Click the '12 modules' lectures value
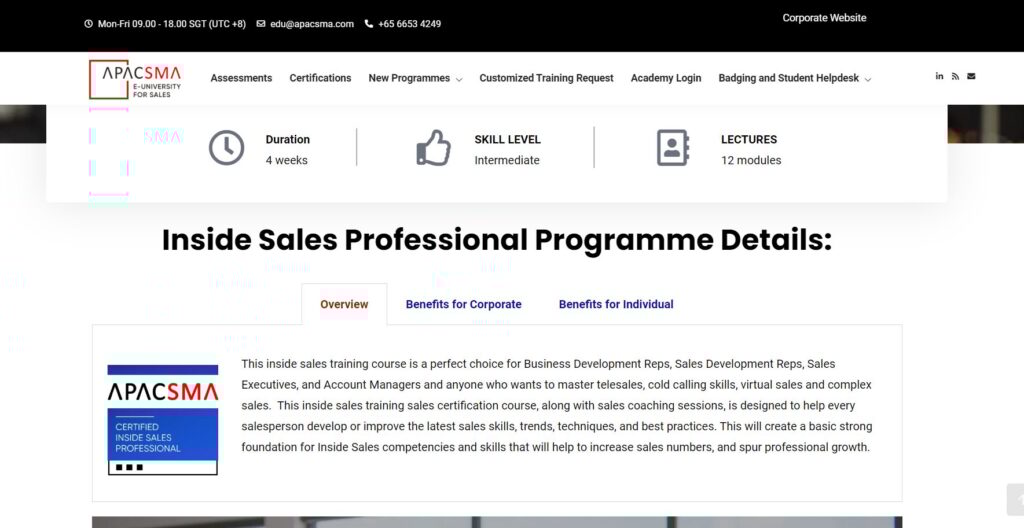This screenshot has width=1024, height=528. coord(751,160)
